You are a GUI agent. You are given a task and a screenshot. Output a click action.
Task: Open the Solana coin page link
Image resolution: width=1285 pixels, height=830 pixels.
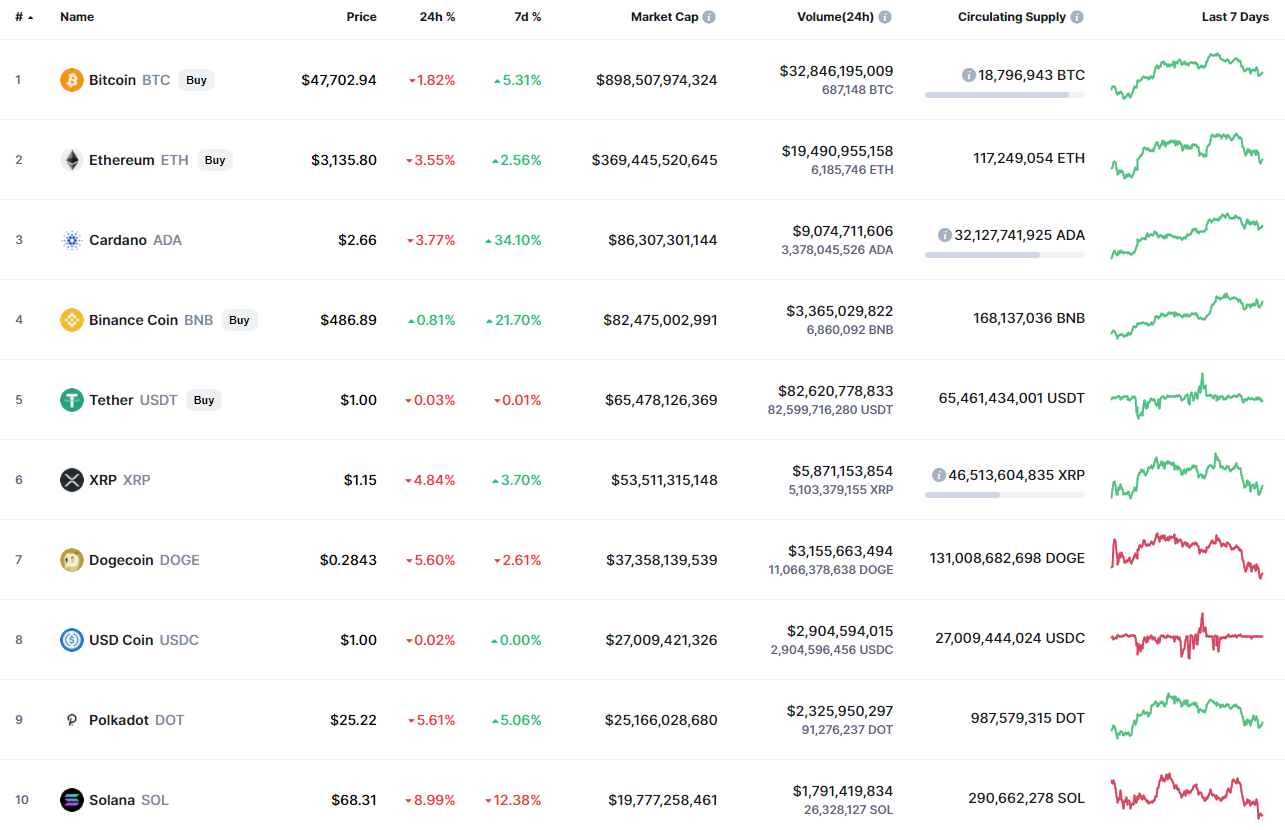tap(112, 800)
